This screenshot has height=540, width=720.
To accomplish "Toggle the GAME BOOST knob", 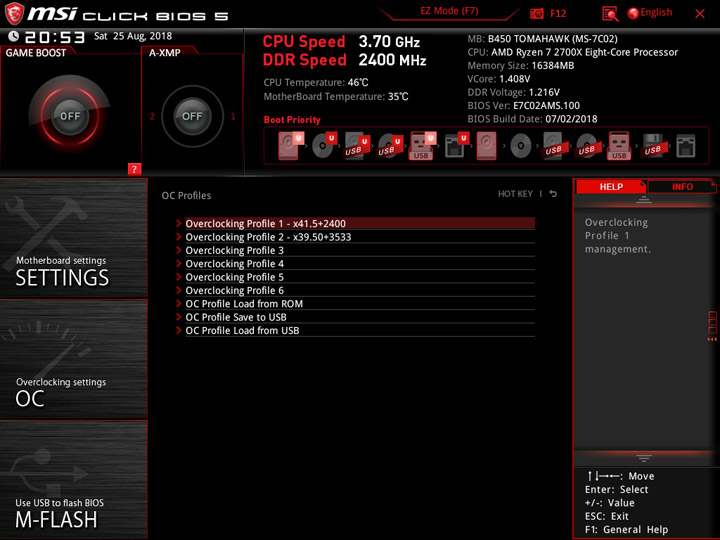I will 70,116.
